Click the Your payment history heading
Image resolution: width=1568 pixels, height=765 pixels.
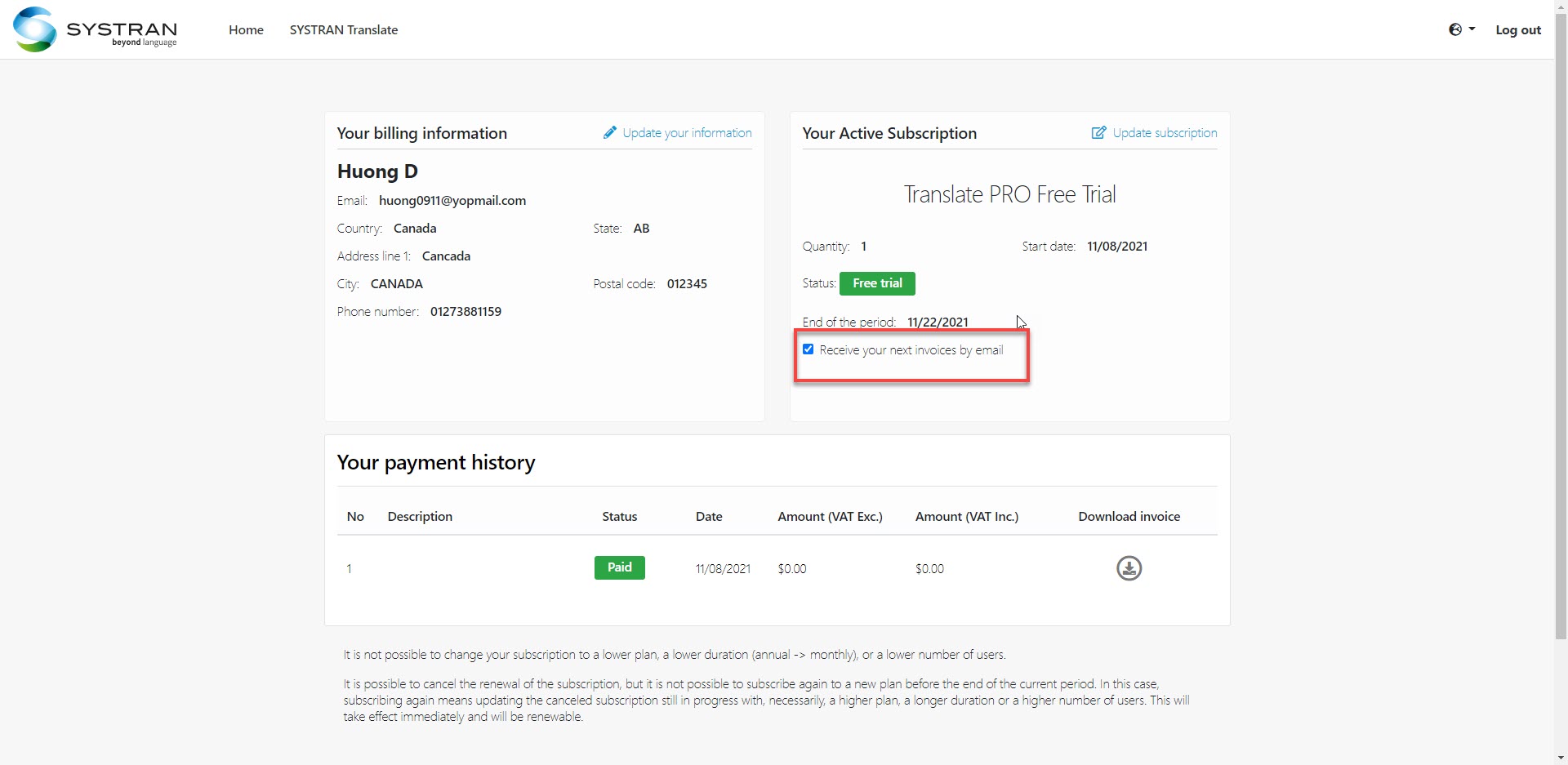point(436,462)
